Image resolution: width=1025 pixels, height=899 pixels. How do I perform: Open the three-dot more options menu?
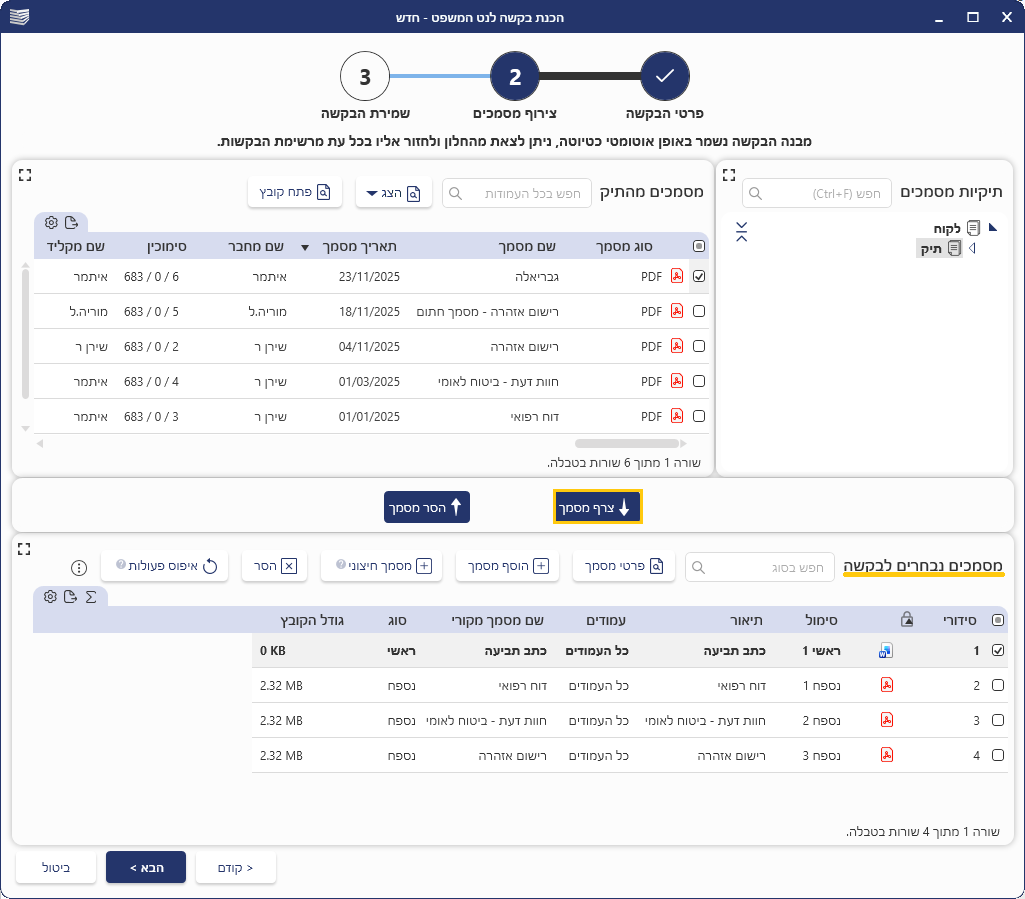click(x=79, y=567)
